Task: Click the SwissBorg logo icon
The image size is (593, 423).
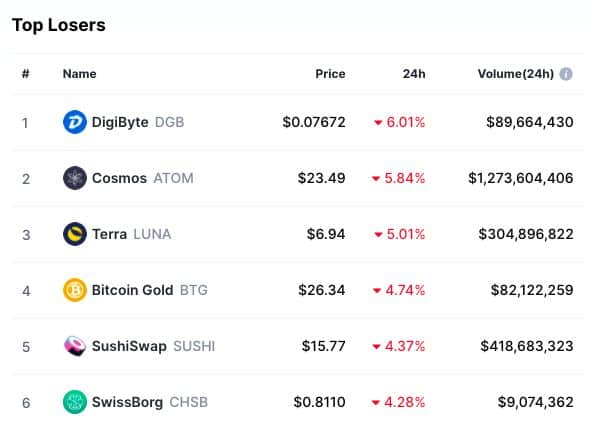Action: (x=75, y=402)
